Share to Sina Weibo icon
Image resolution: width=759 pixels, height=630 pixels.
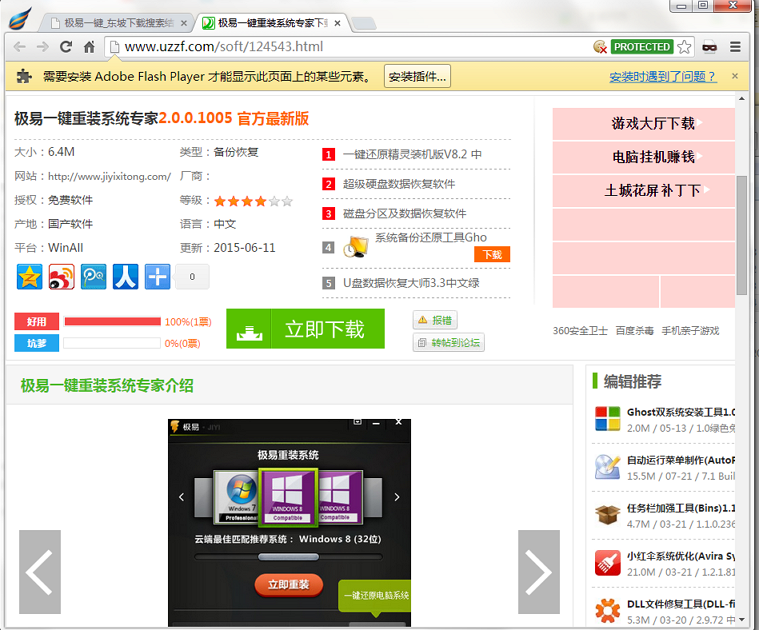tap(61, 277)
